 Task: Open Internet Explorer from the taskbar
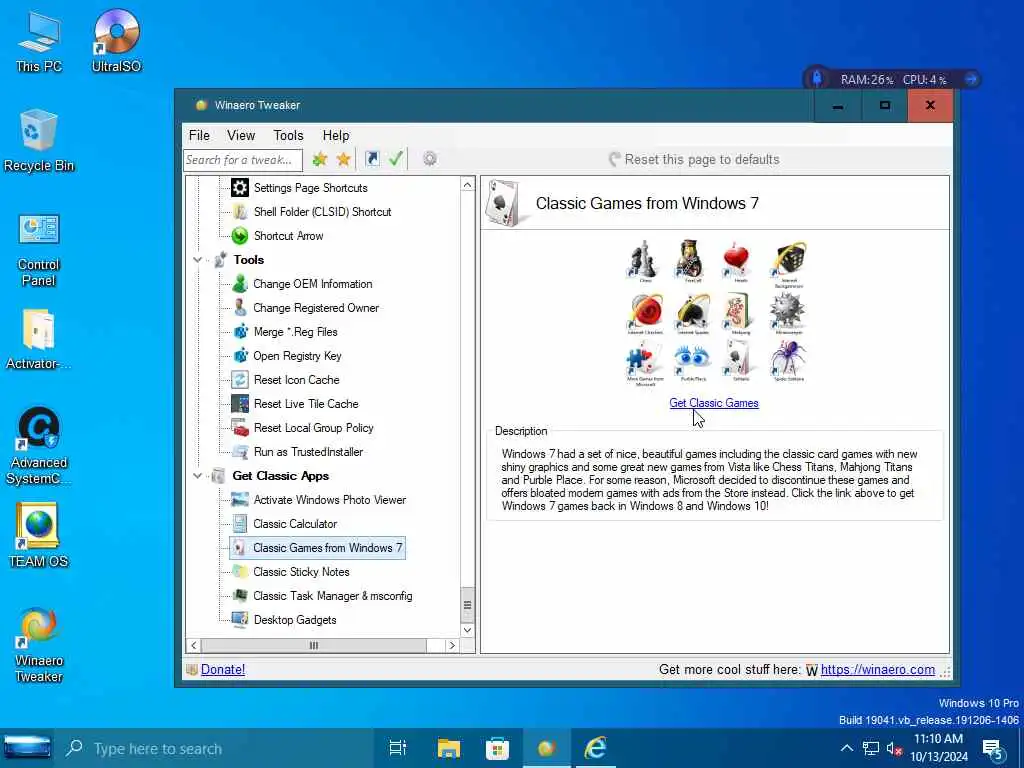click(x=595, y=748)
